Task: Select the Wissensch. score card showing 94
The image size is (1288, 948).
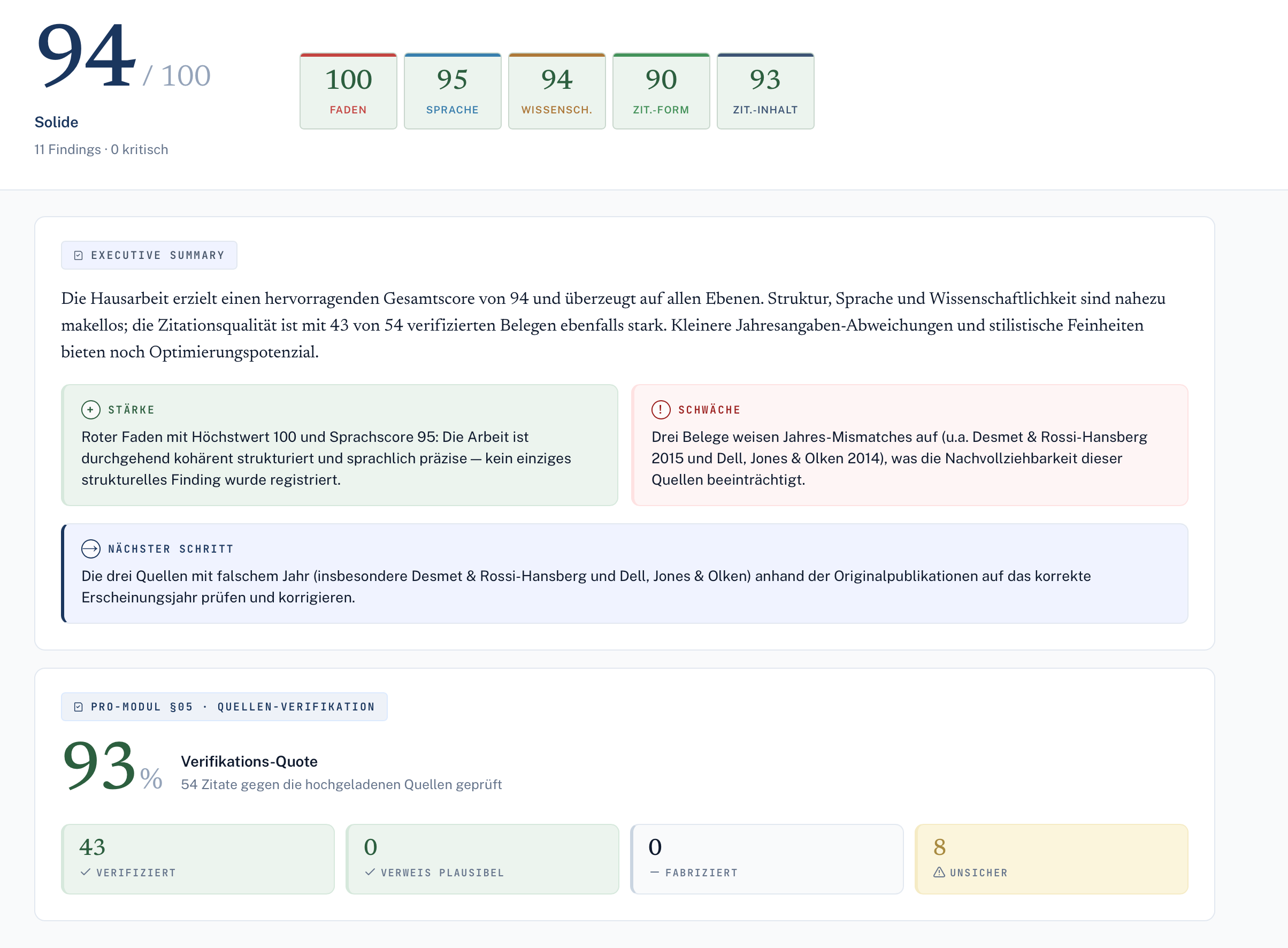Action: (557, 91)
